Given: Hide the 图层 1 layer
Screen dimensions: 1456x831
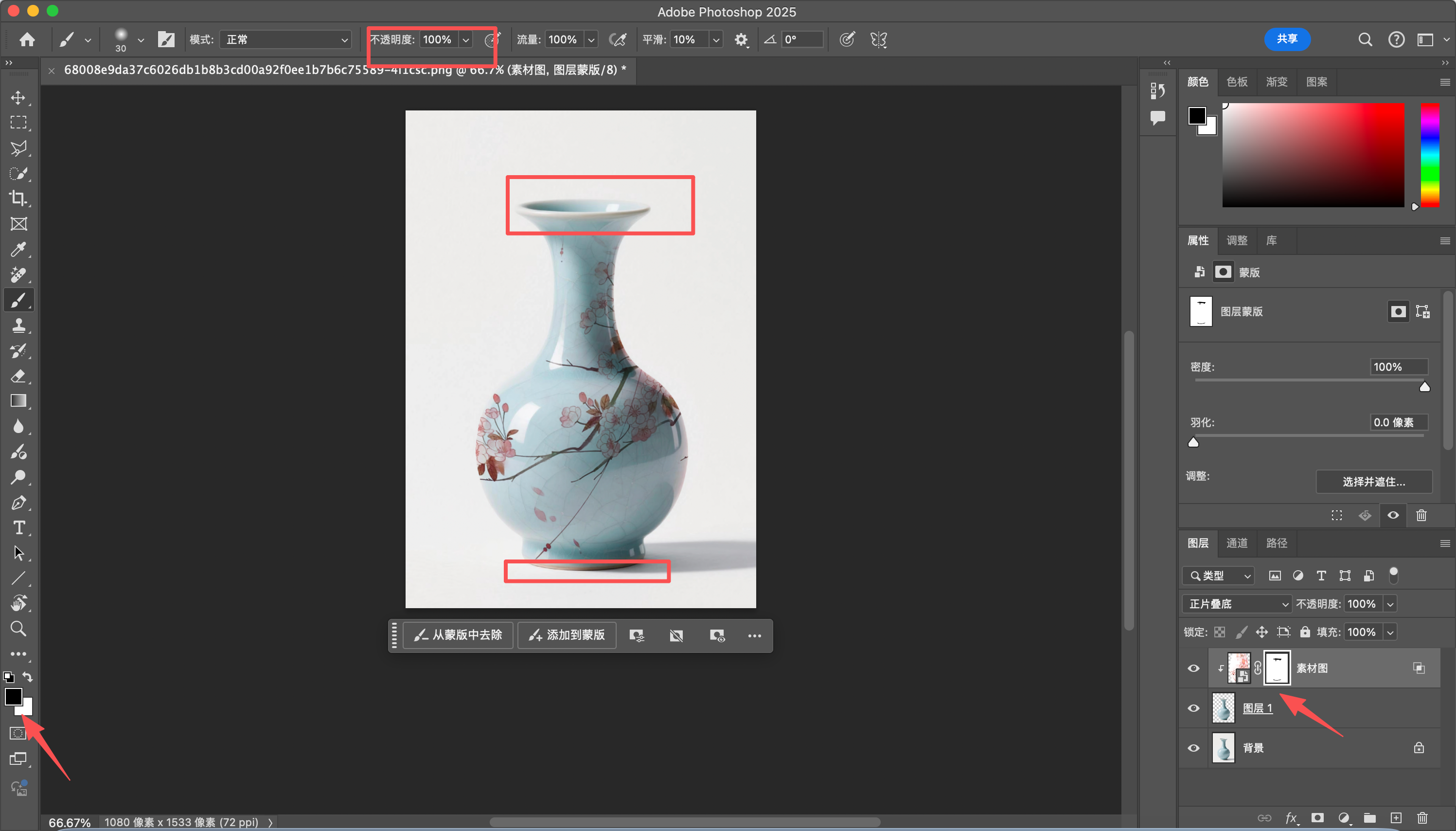Looking at the screenshot, I should tap(1194, 708).
